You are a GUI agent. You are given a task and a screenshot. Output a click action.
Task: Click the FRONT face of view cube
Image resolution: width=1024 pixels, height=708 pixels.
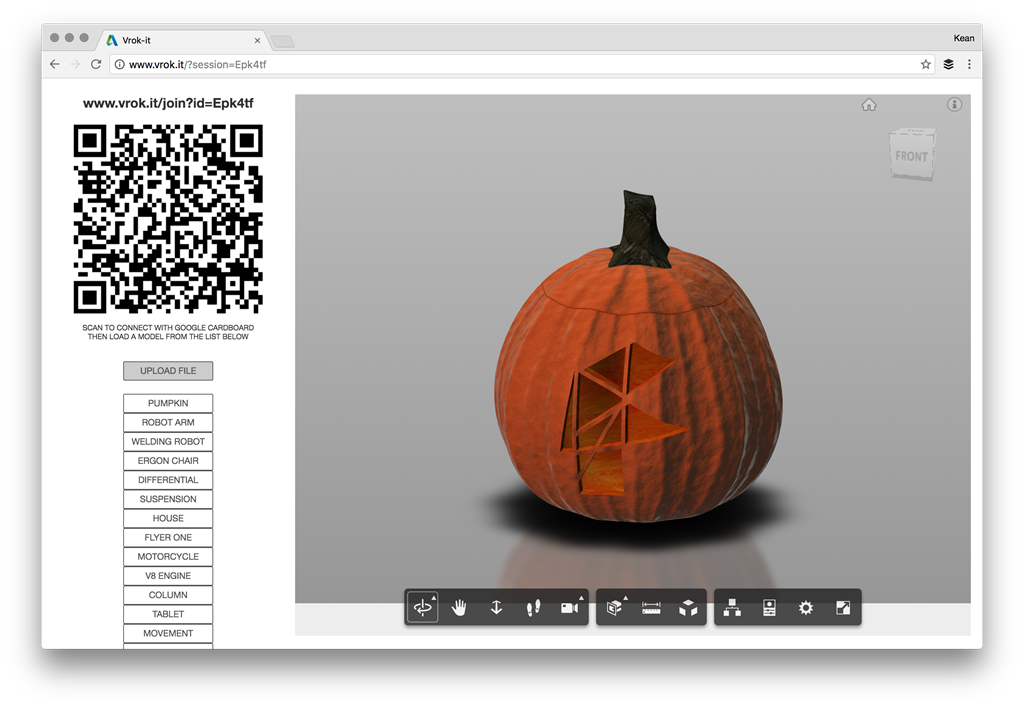[x=911, y=156]
